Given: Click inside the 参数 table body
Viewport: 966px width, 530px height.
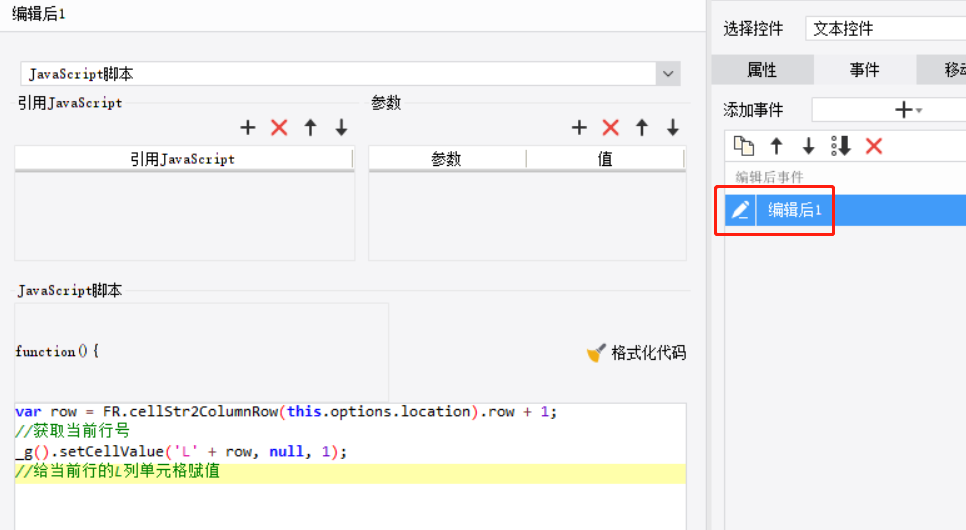Looking at the screenshot, I should coord(527,216).
